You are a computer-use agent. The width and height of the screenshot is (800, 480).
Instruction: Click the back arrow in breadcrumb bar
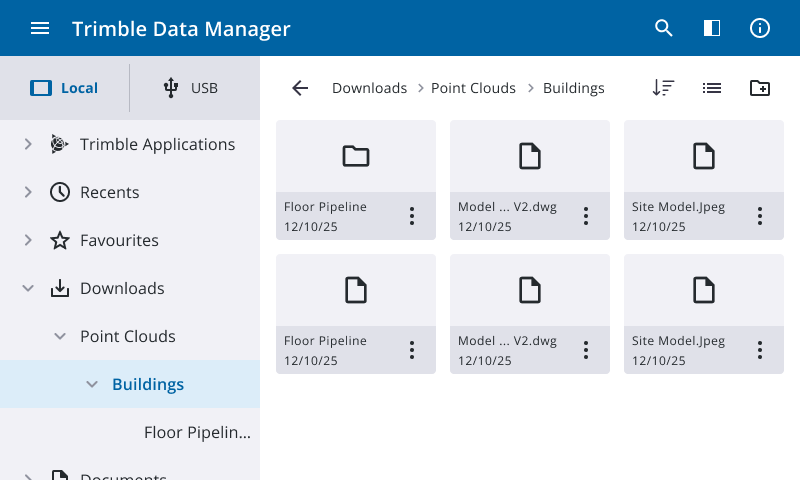tap(300, 88)
